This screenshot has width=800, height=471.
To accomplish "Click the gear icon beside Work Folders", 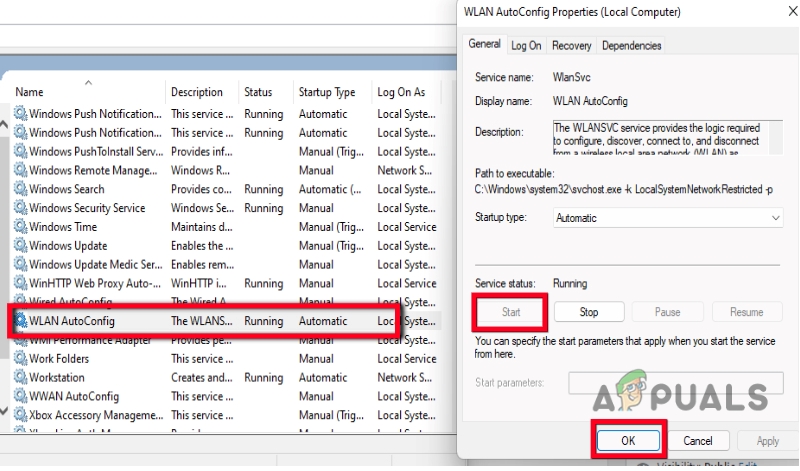I will (x=20, y=359).
